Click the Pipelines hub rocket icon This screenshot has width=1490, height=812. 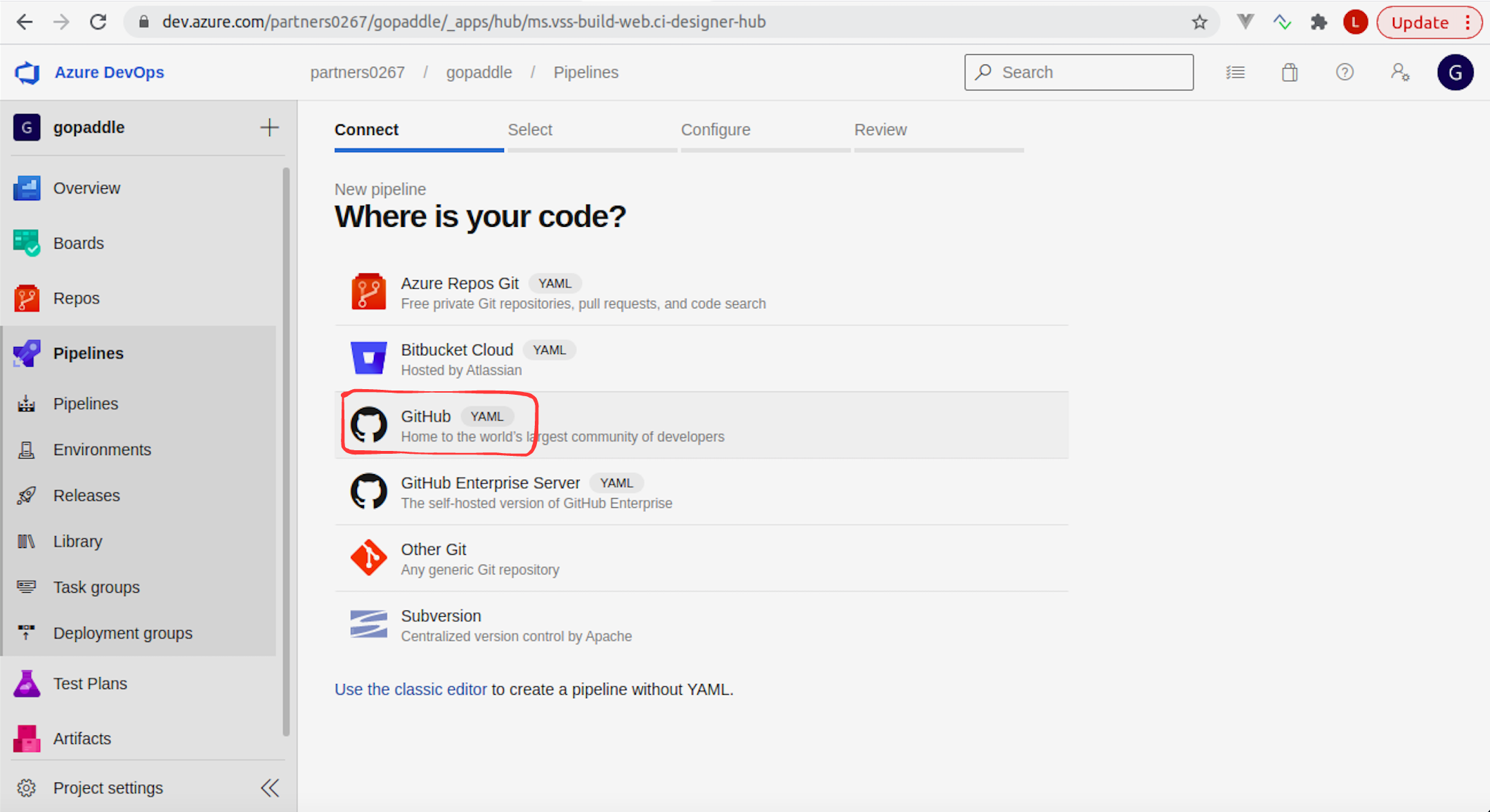pos(27,353)
